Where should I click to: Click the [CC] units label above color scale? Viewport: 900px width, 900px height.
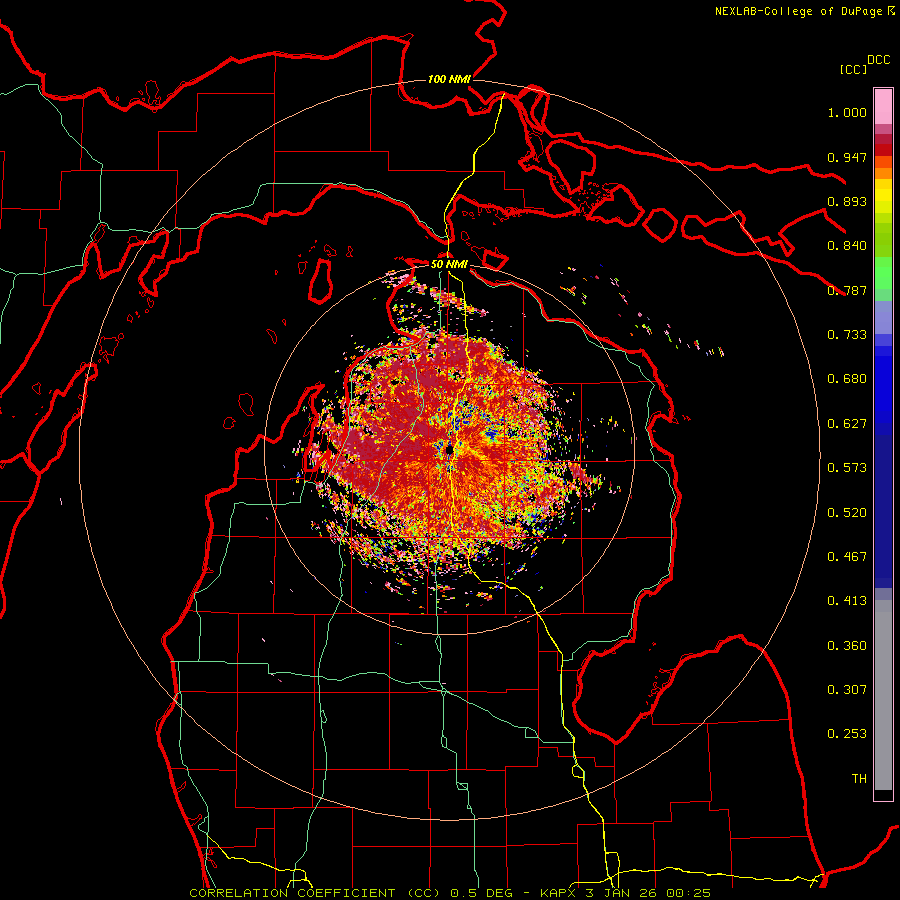[x=853, y=69]
